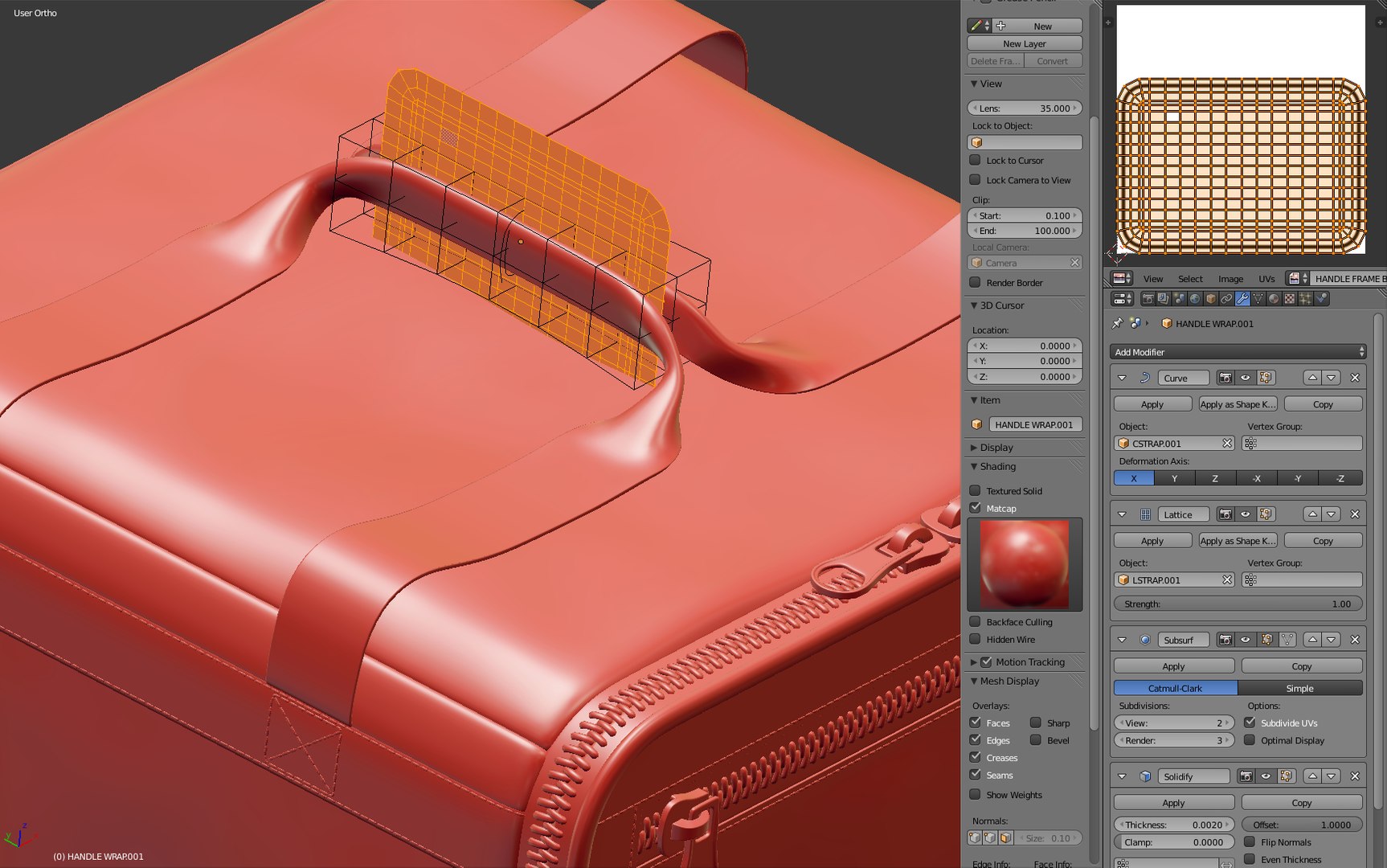
Task: Open the Render properties tab (camera icon)
Action: click(x=1148, y=299)
